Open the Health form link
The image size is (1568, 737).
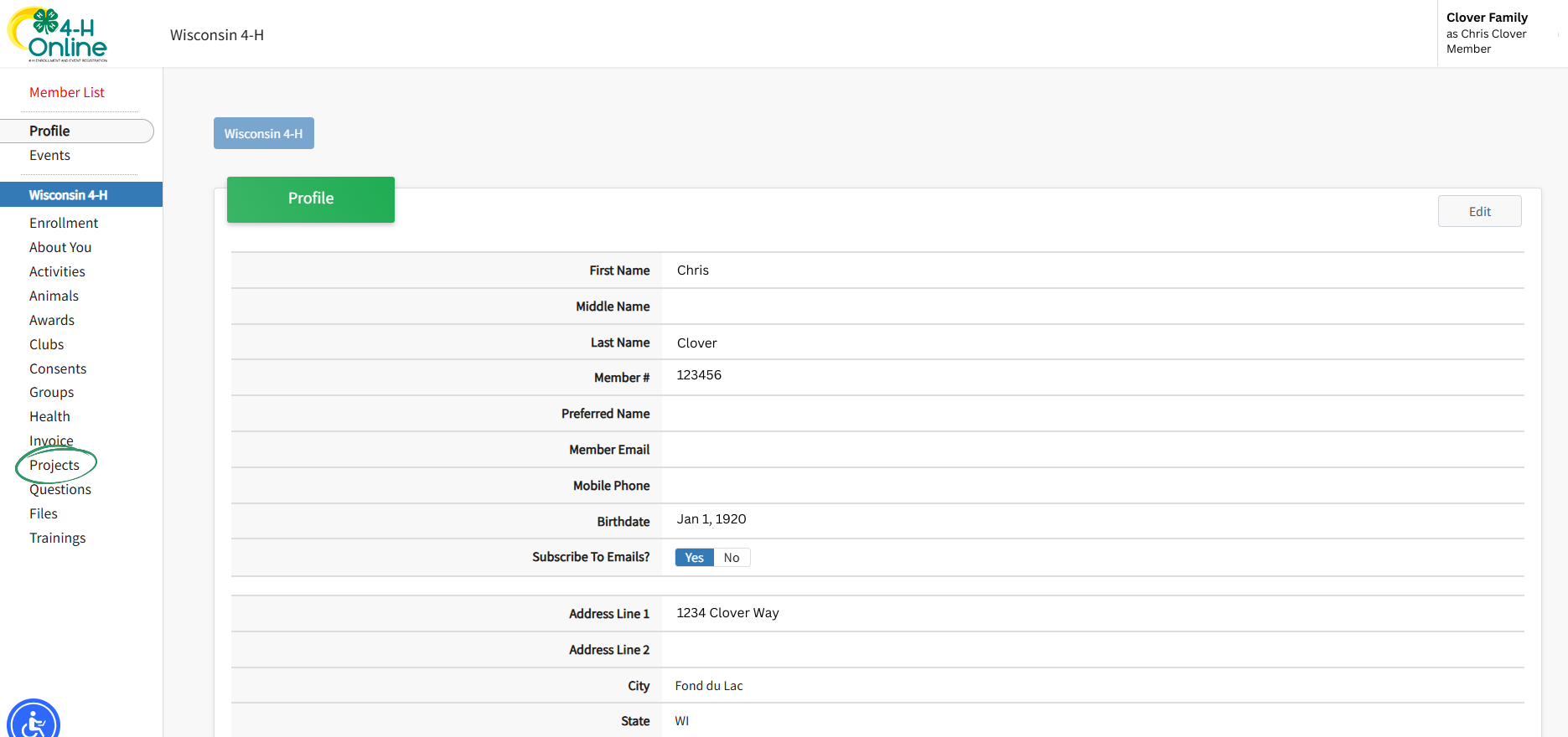point(49,416)
